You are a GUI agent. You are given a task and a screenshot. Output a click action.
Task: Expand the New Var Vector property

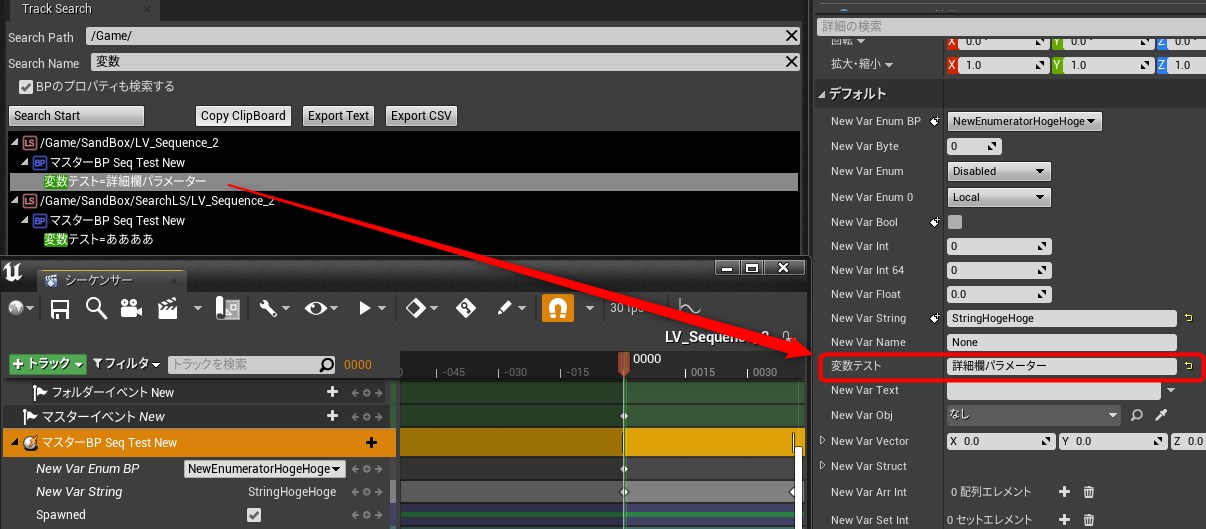click(x=823, y=441)
